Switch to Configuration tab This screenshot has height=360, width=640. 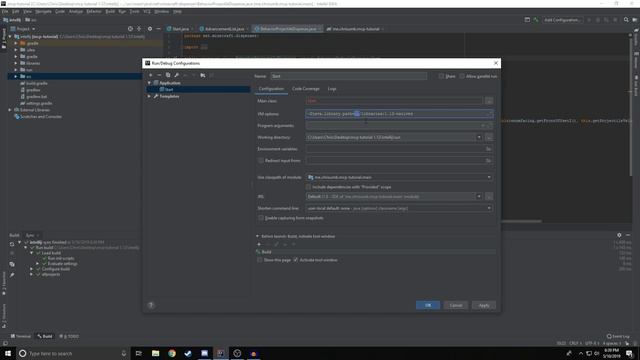(x=271, y=89)
